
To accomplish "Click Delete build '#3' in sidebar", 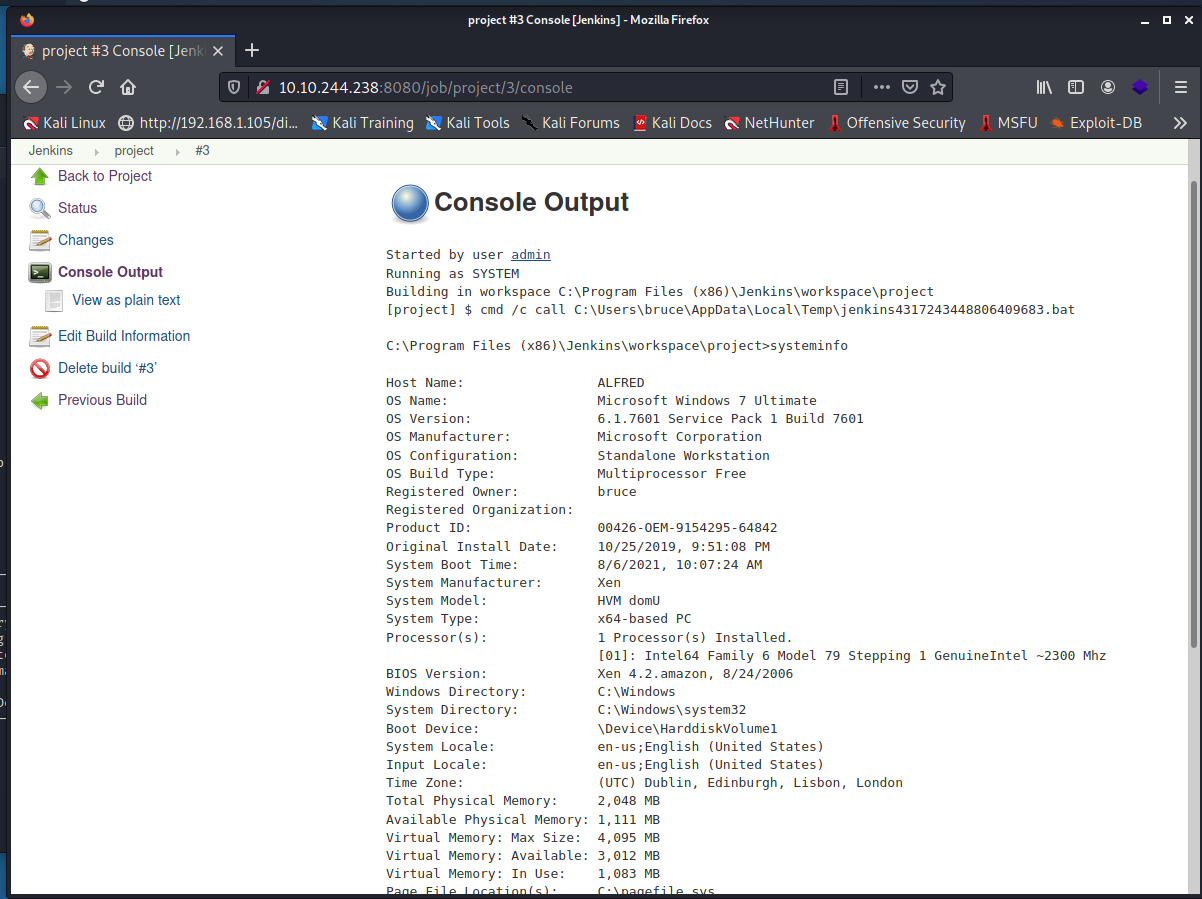I will tap(107, 368).
